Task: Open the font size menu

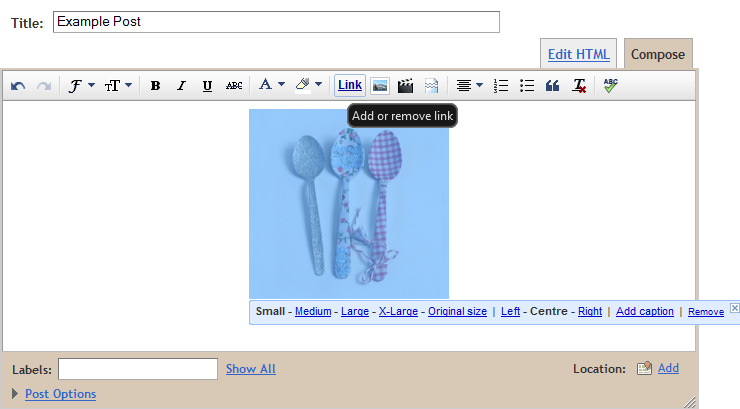Action: click(118, 86)
